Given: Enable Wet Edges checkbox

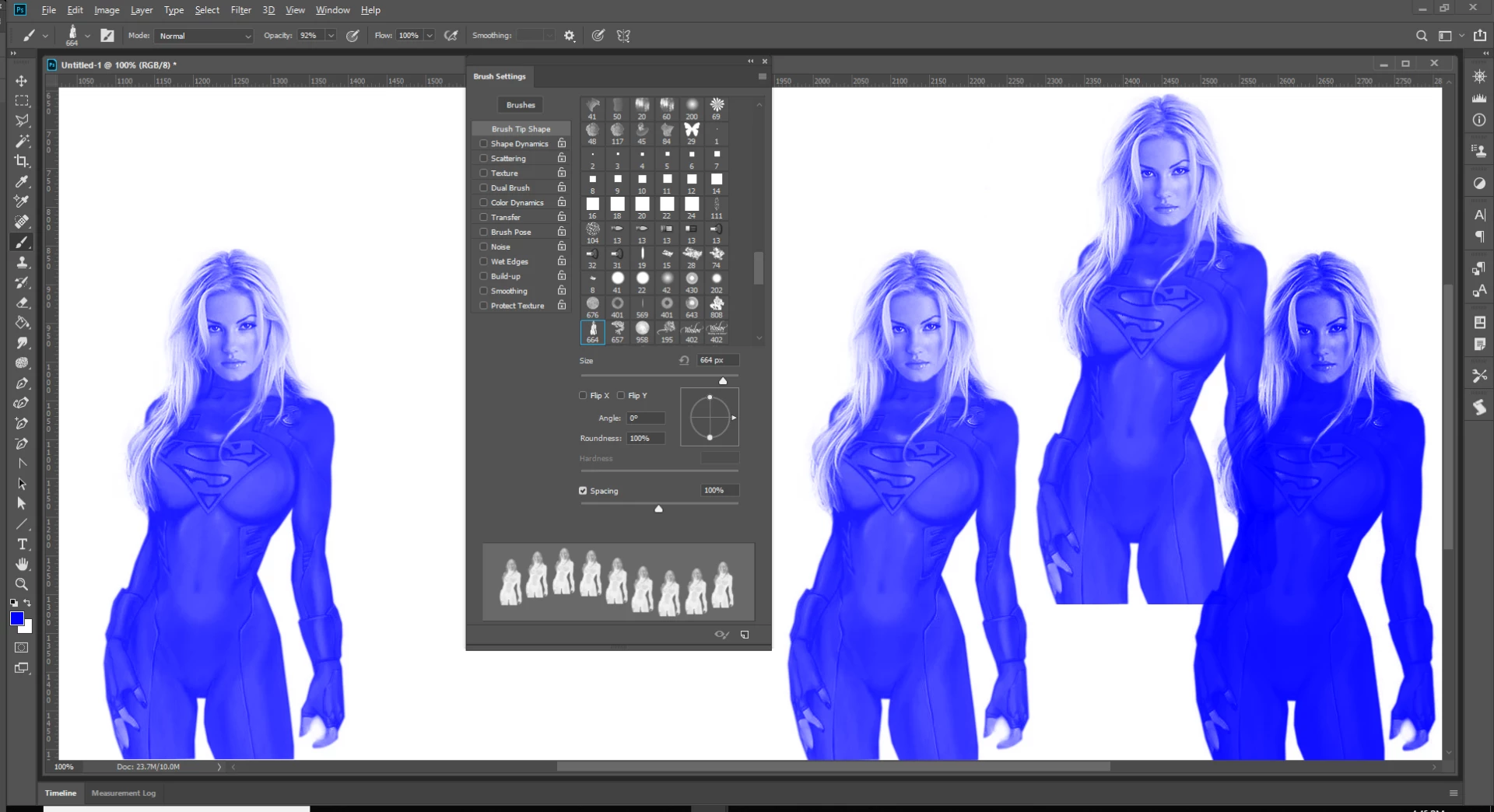Looking at the screenshot, I should click(x=483, y=262).
